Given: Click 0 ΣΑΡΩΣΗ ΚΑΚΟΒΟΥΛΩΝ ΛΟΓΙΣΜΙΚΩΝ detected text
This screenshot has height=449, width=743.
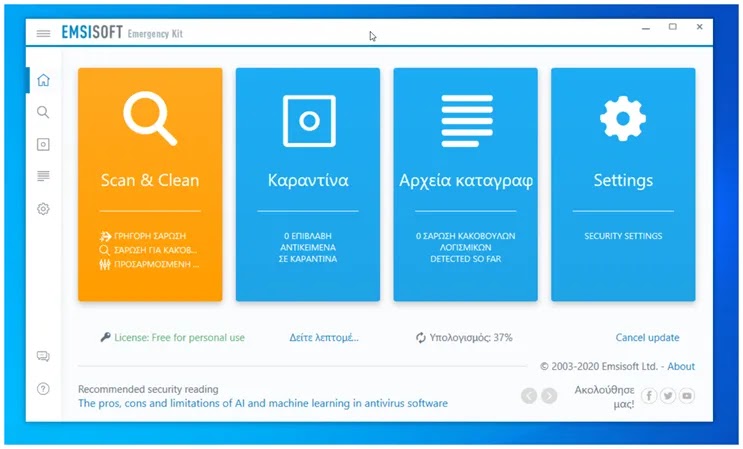Looking at the screenshot, I should (466, 247).
